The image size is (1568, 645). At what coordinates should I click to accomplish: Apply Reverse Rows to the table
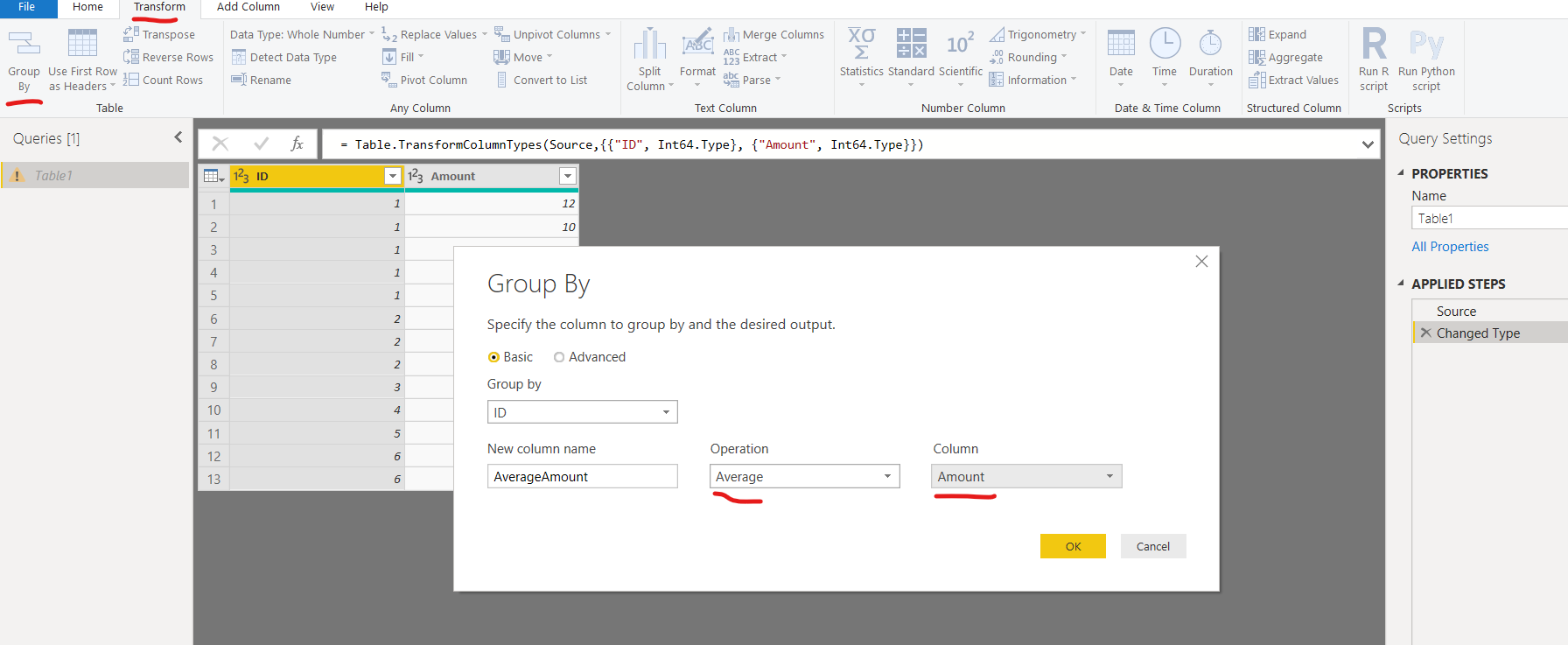[x=169, y=57]
